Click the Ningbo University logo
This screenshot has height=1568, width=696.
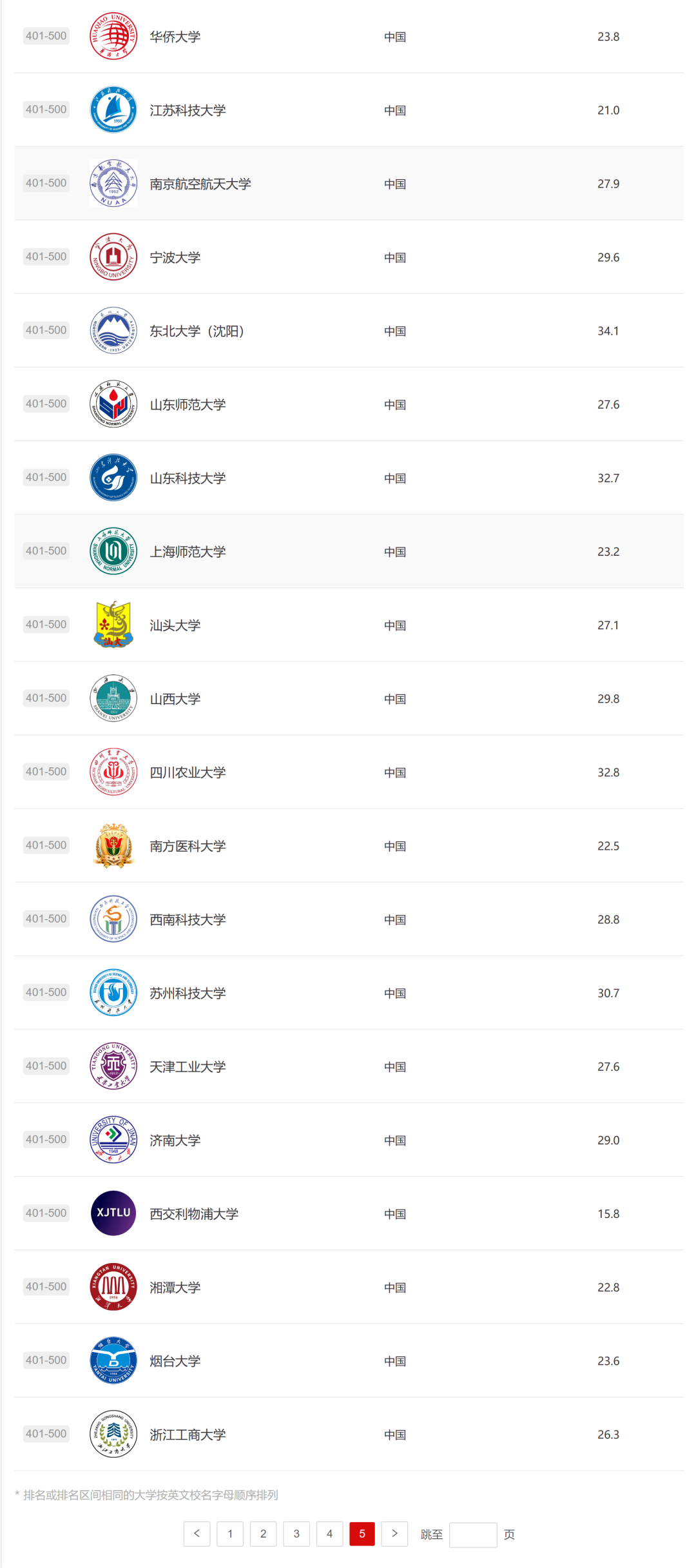pyautogui.click(x=113, y=257)
